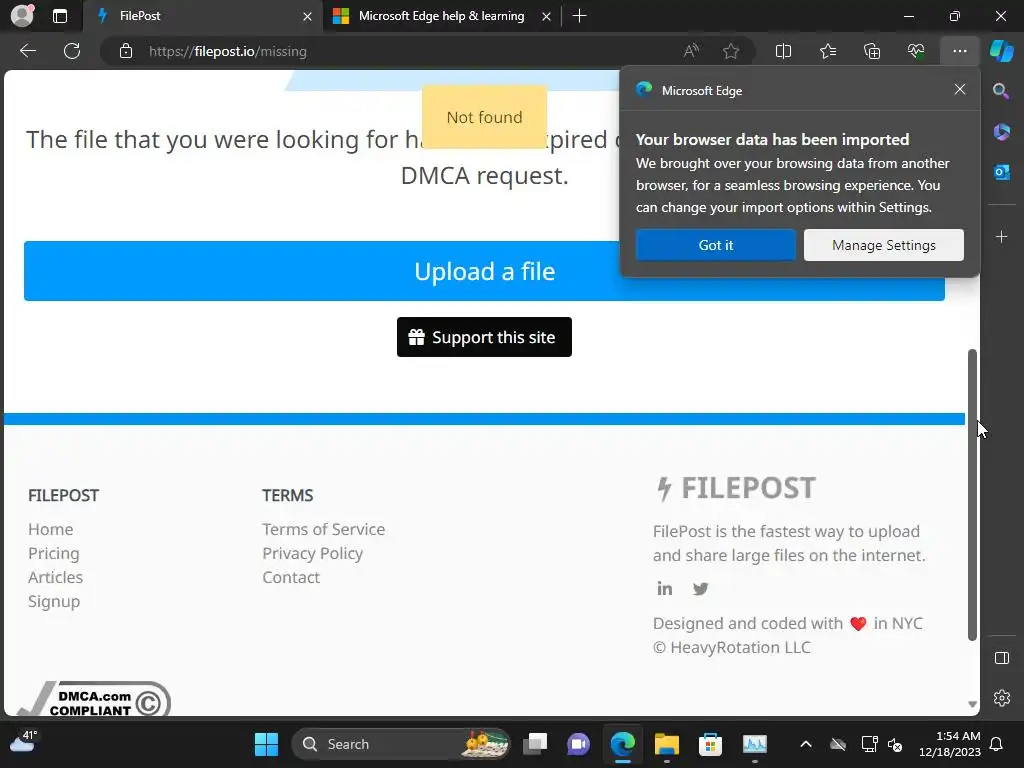This screenshot has height=768, width=1024.
Task: Click the Manage Settings button
Action: tap(884, 245)
